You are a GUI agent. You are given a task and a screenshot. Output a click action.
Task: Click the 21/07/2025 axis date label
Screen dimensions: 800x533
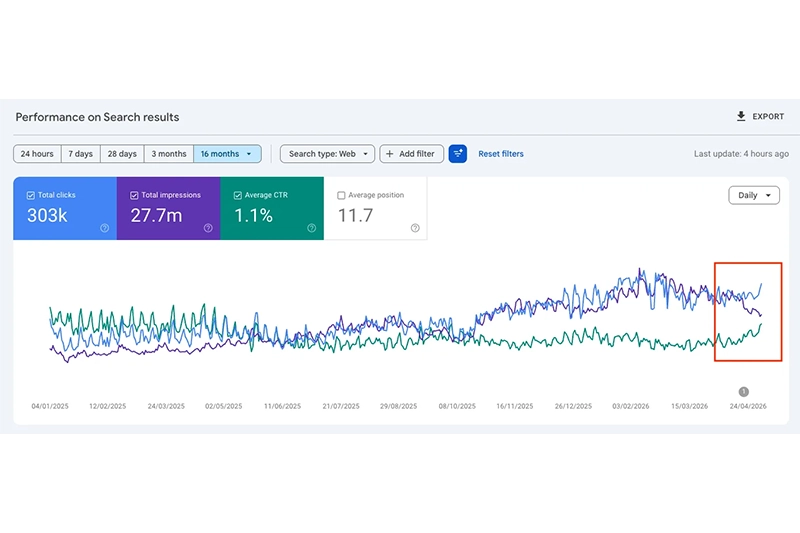coord(341,407)
